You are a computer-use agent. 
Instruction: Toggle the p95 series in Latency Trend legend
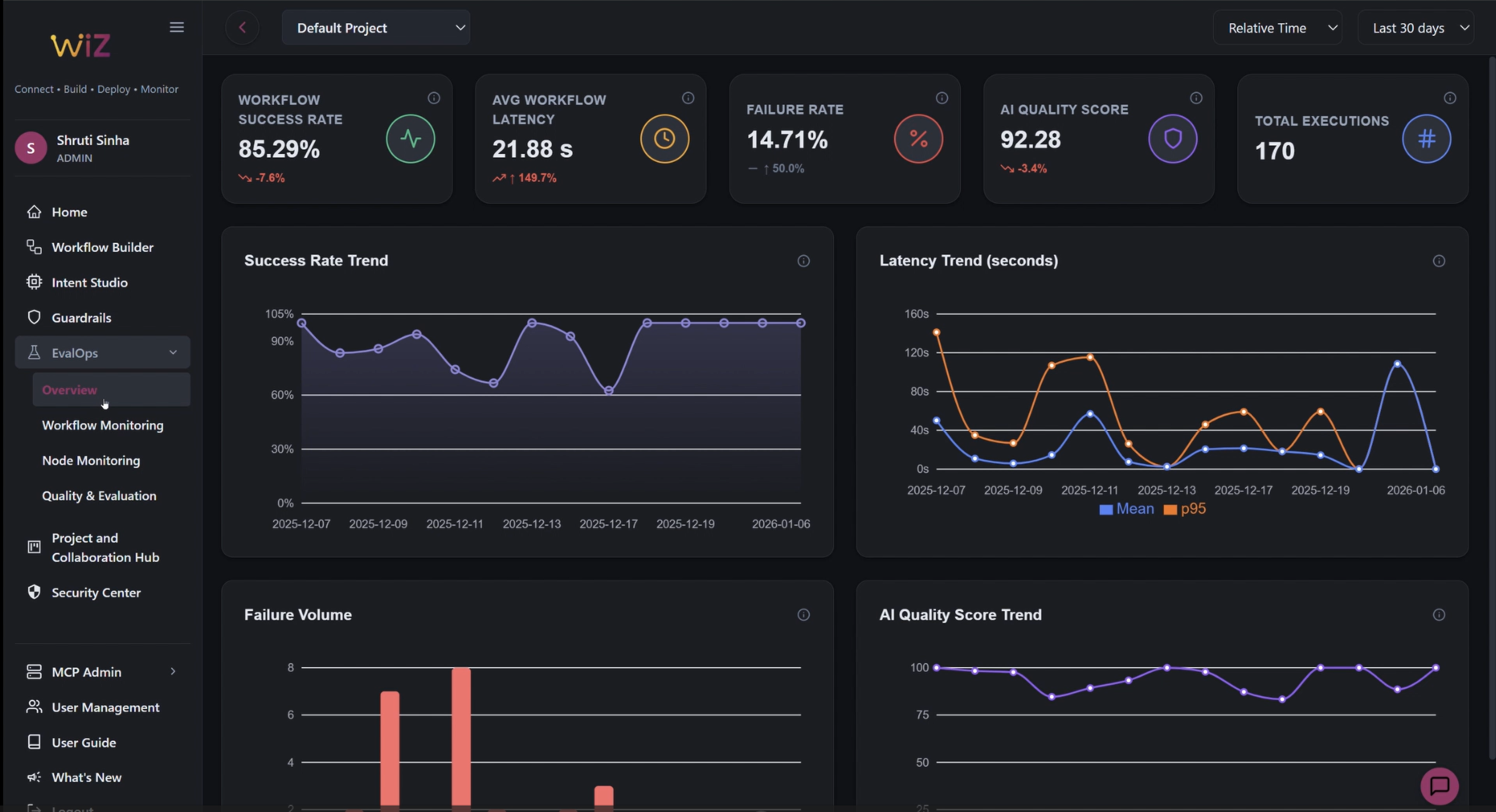1192,509
